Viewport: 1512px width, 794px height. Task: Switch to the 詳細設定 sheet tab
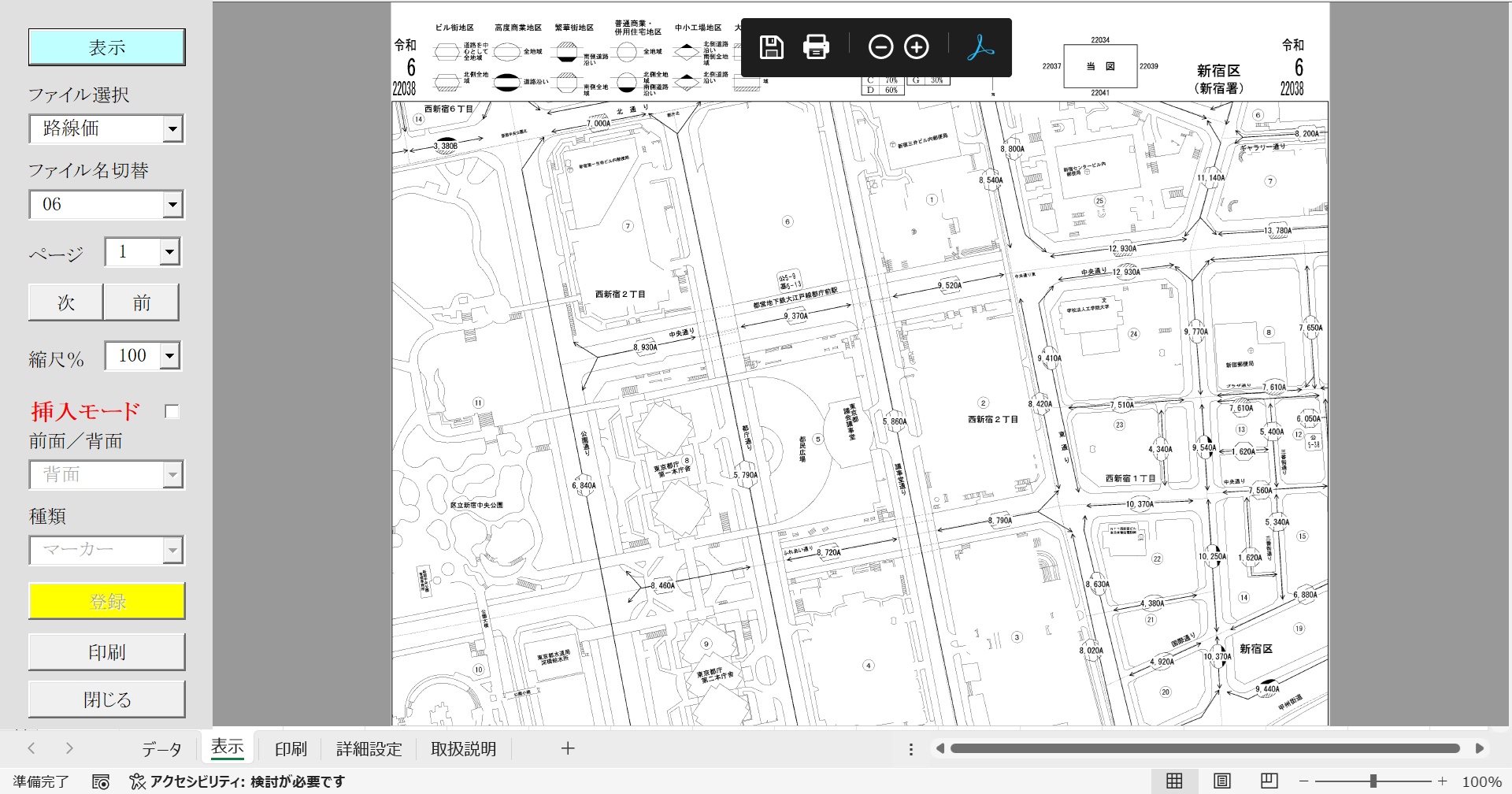pos(369,749)
